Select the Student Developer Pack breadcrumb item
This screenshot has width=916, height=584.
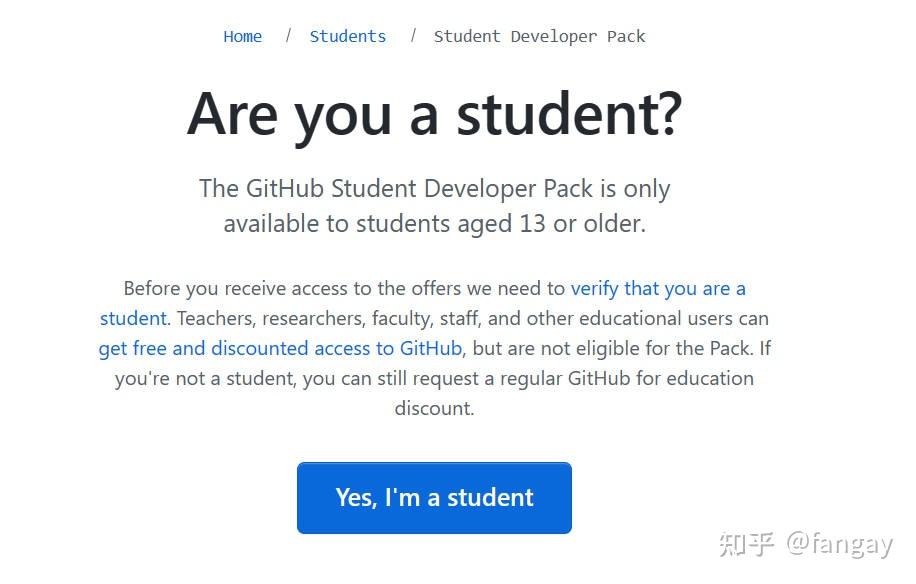pyautogui.click(x=539, y=36)
